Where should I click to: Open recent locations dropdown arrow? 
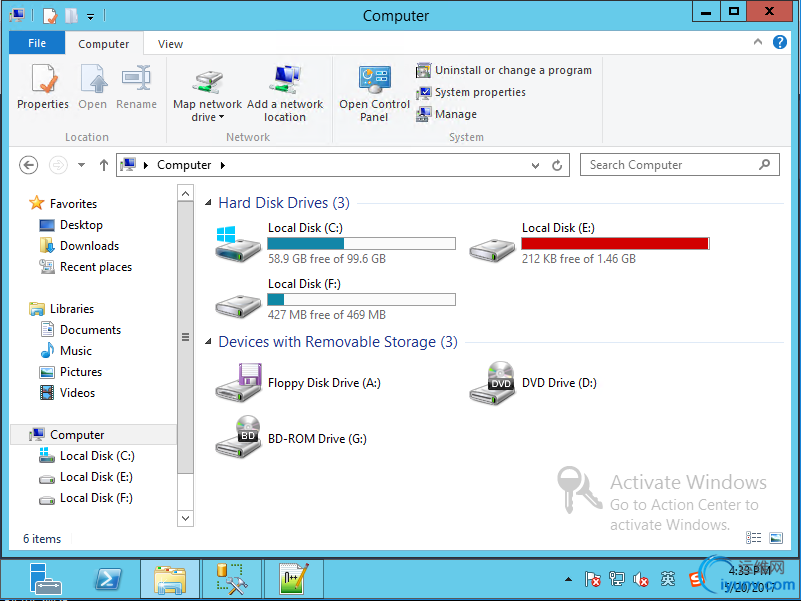tap(81, 165)
